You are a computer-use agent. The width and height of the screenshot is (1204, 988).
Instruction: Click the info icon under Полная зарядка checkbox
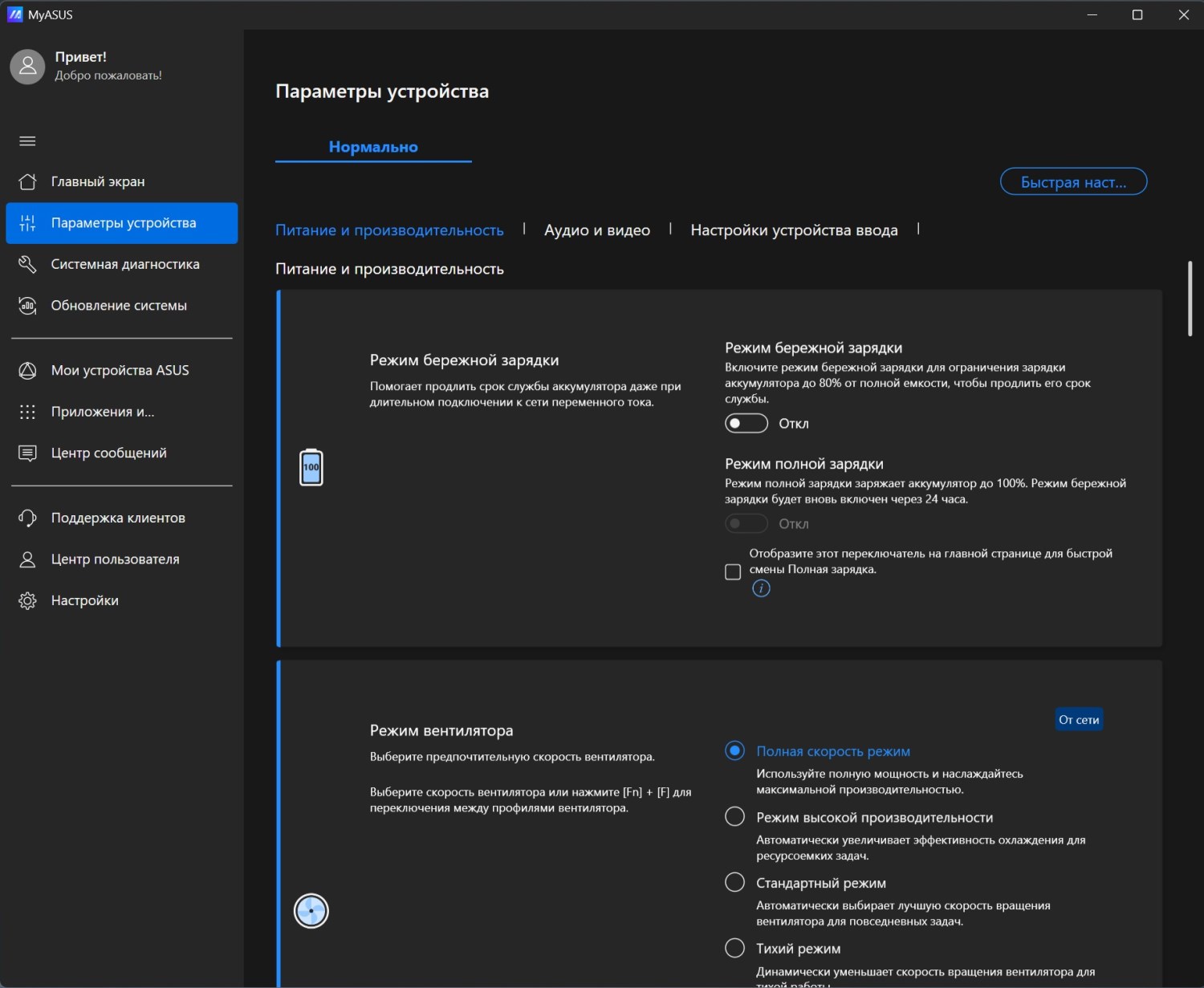(x=761, y=589)
